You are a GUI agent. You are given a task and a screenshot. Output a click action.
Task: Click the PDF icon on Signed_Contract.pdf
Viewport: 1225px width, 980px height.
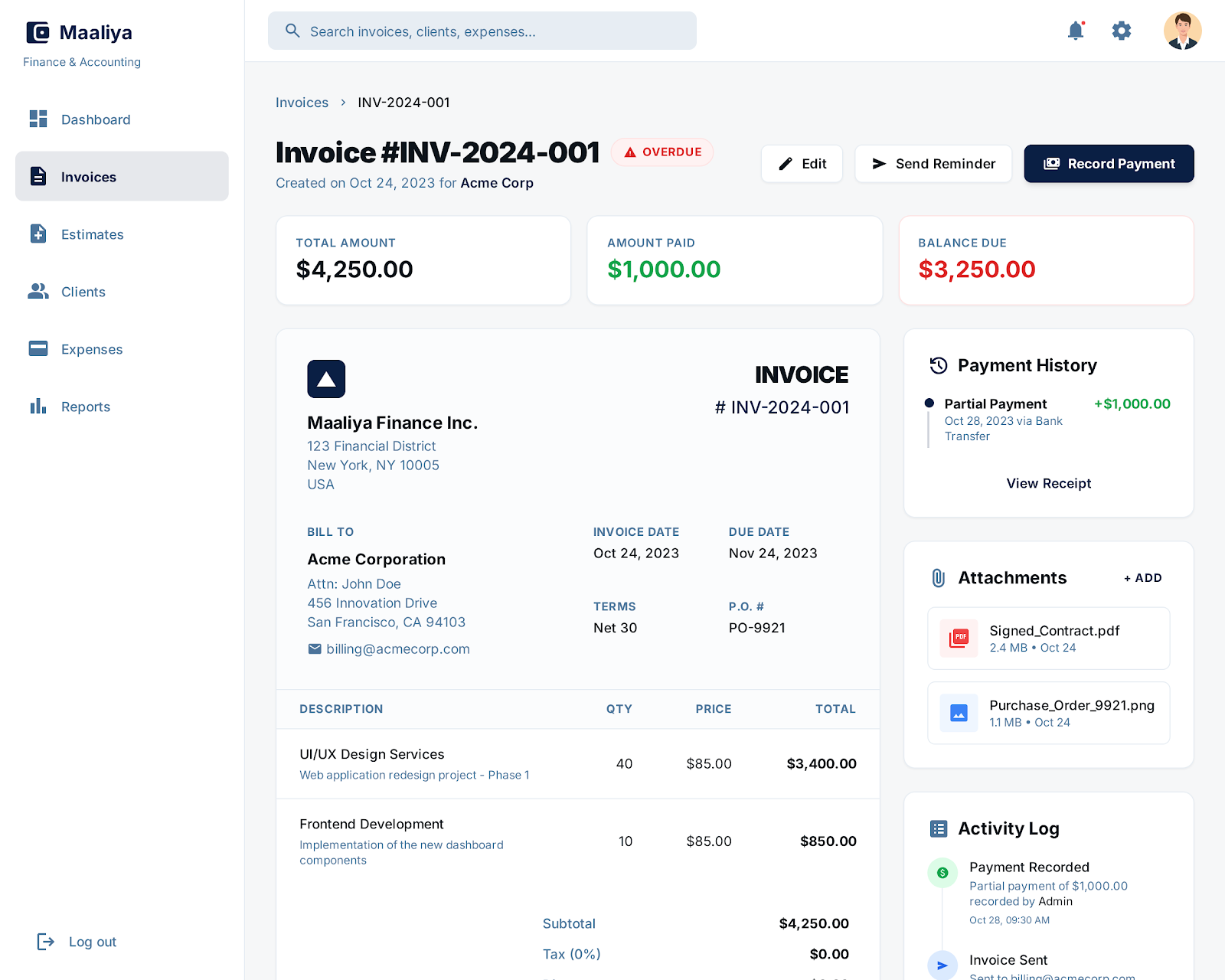pyautogui.click(x=958, y=638)
